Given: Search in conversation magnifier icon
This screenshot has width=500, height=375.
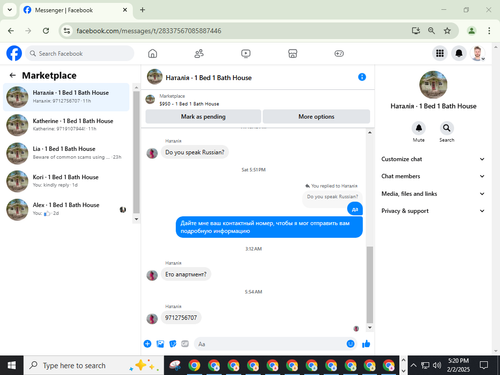Looking at the screenshot, I should (x=447, y=128).
